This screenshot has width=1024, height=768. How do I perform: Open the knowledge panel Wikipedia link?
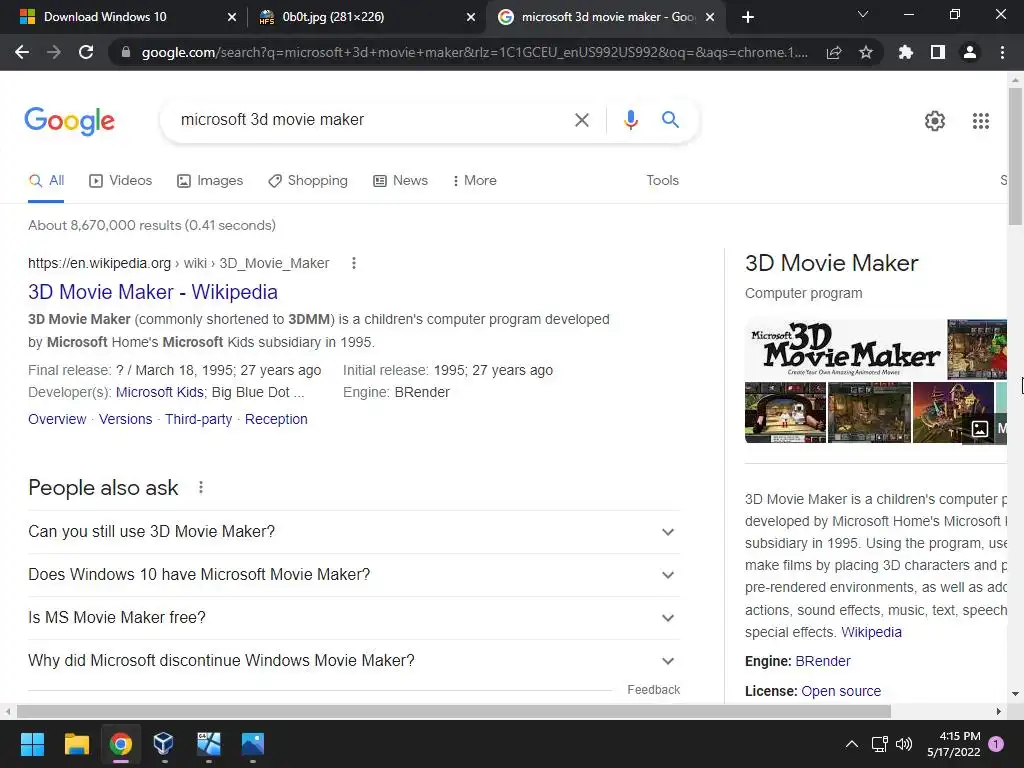(871, 632)
